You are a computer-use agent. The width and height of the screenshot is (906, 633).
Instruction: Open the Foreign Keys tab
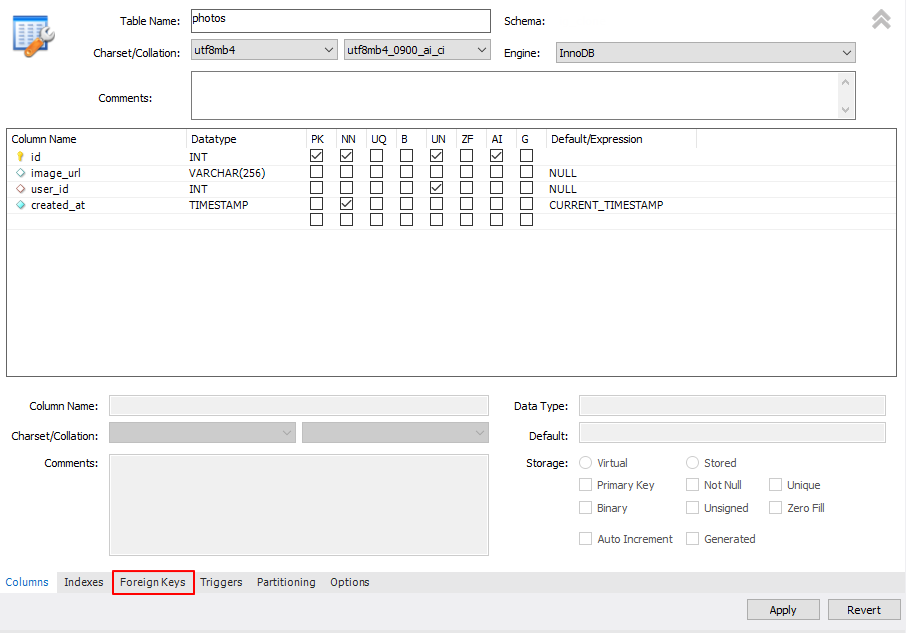[153, 582]
